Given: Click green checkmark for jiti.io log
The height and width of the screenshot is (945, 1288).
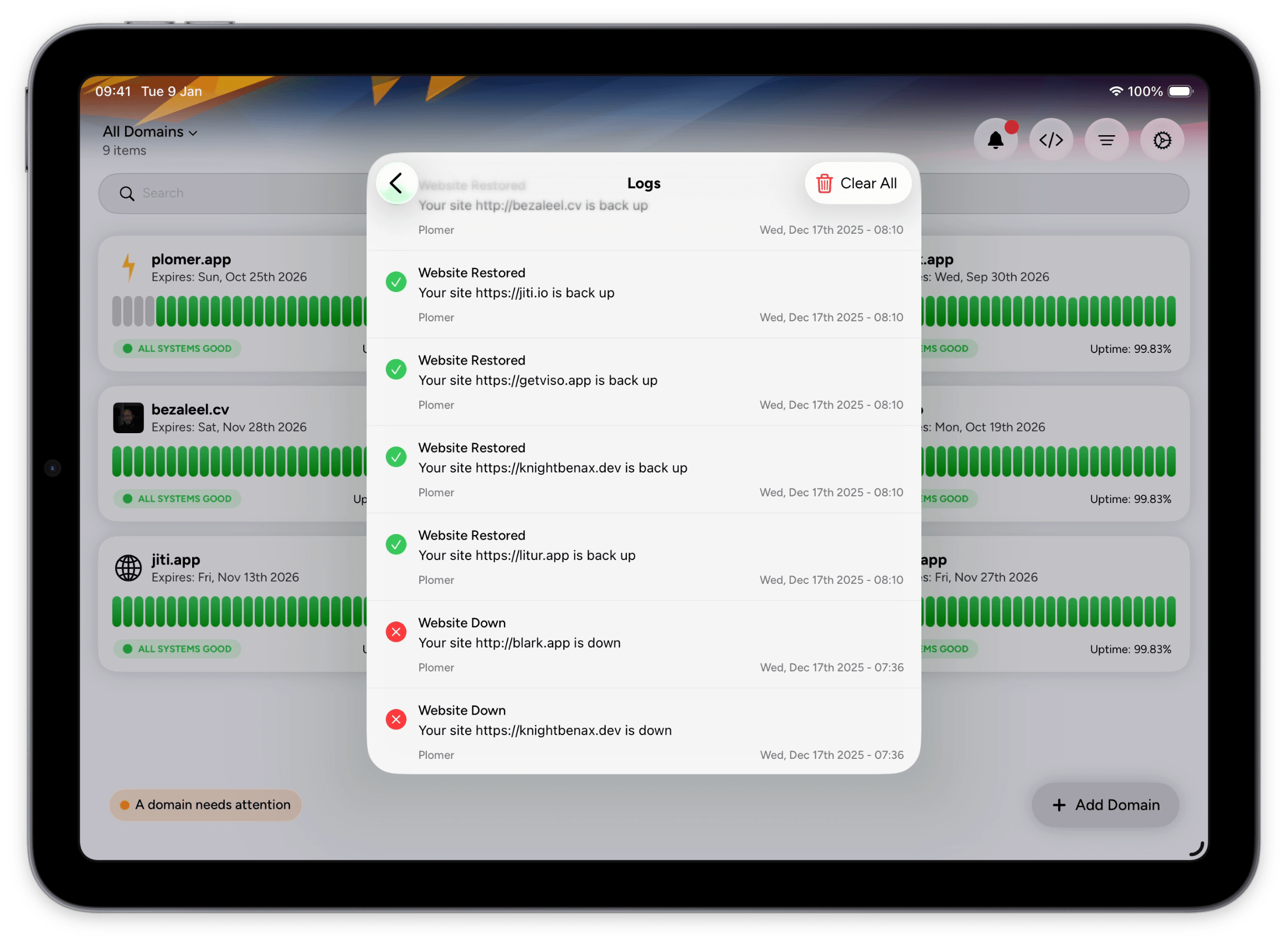Looking at the screenshot, I should coord(395,282).
